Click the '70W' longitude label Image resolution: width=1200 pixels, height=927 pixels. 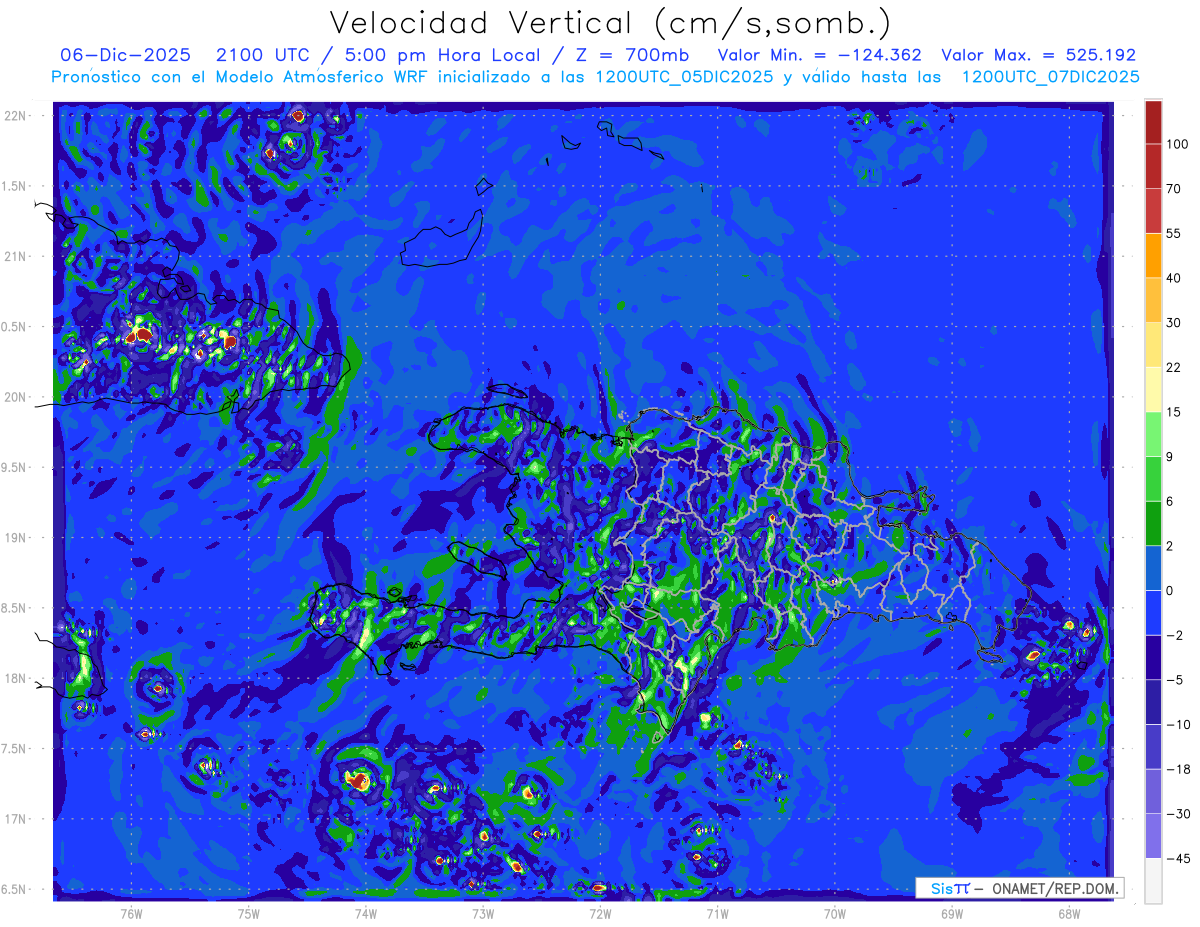pos(834,914)
